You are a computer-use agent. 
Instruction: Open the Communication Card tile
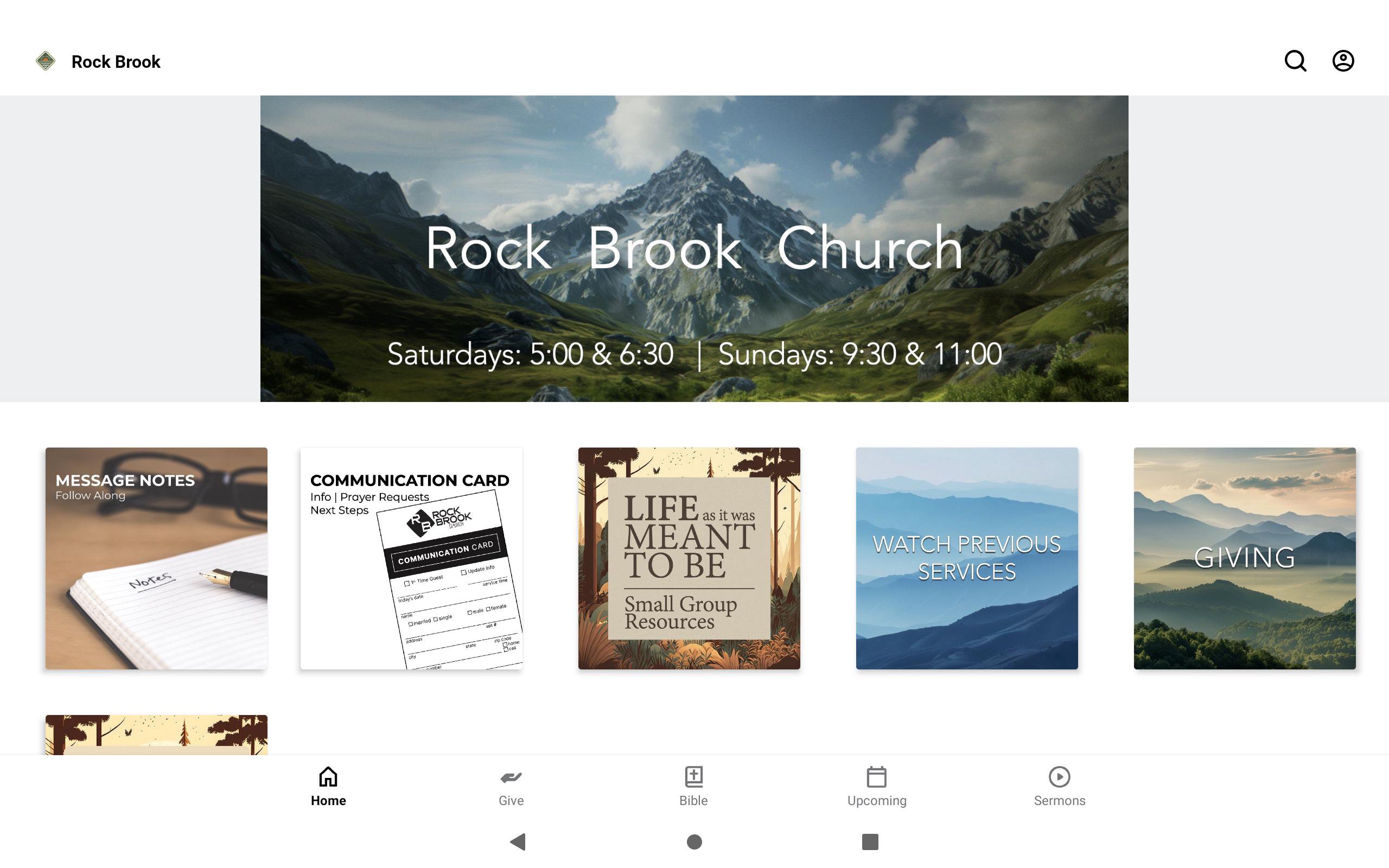coord(411,559)
